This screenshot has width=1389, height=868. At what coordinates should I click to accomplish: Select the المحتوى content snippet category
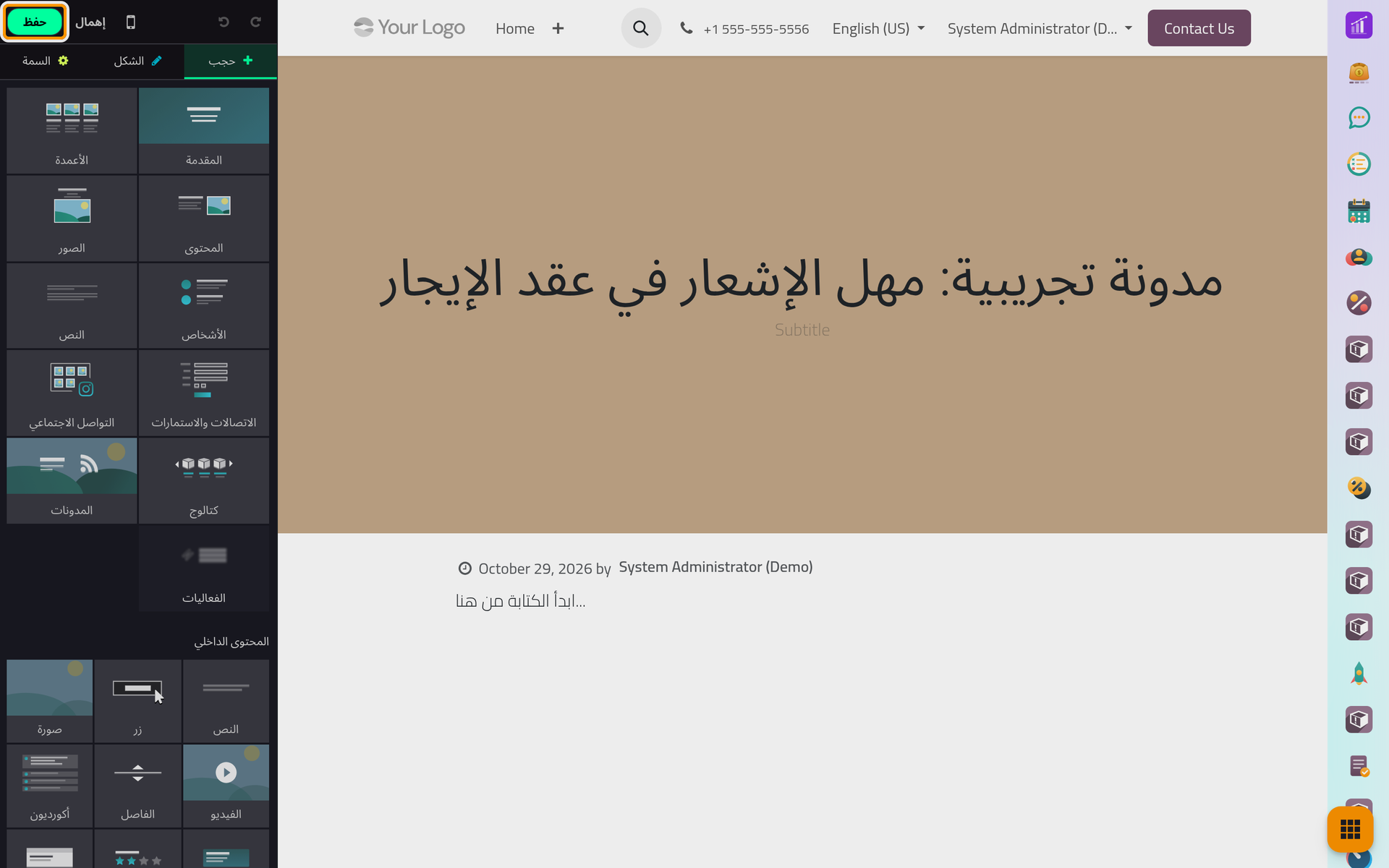coord(204,218)
